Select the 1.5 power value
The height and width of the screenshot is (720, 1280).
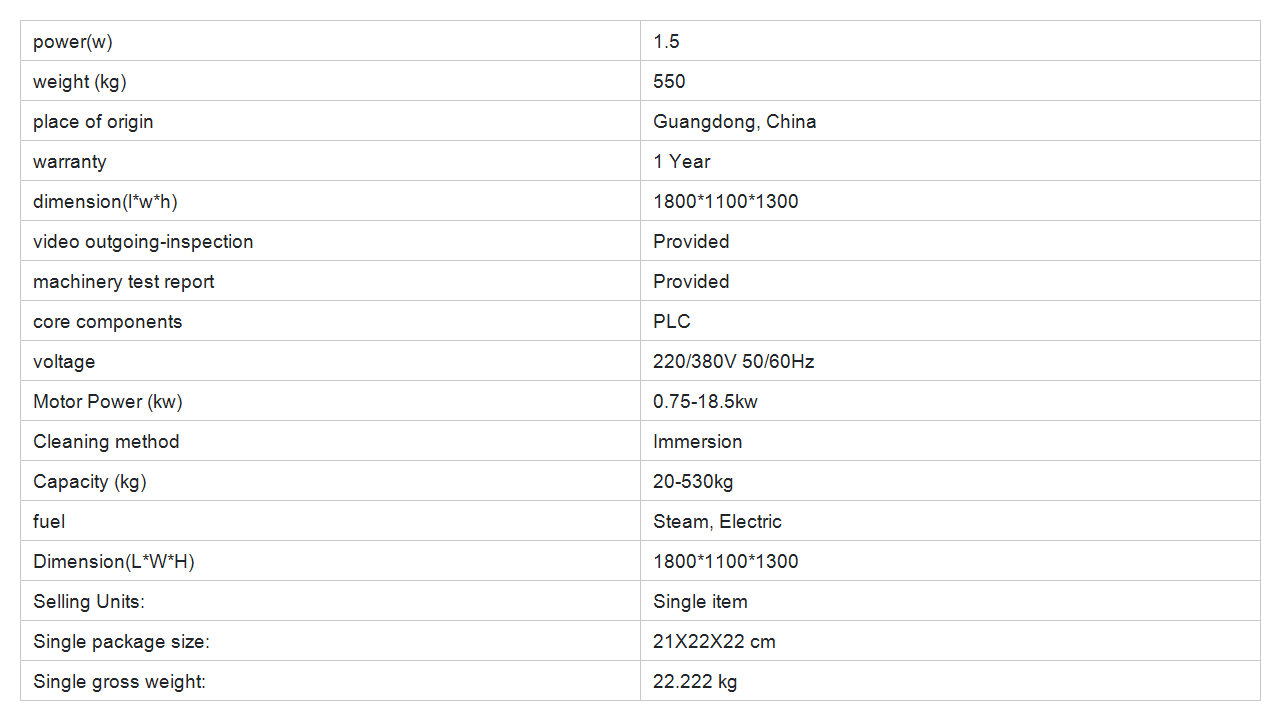pos(666,41)
